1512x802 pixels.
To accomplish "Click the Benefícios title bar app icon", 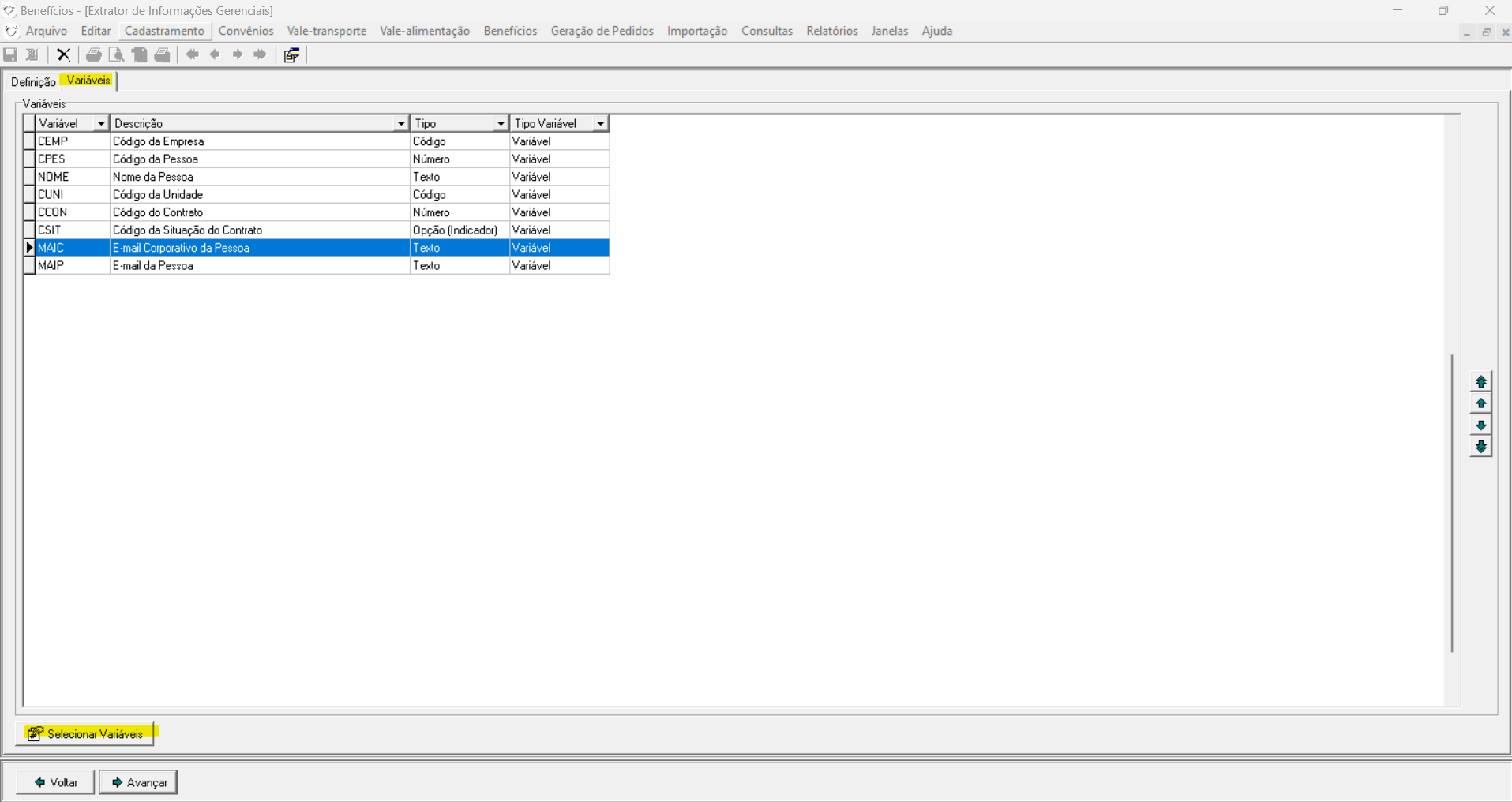I will click(9, 10).
